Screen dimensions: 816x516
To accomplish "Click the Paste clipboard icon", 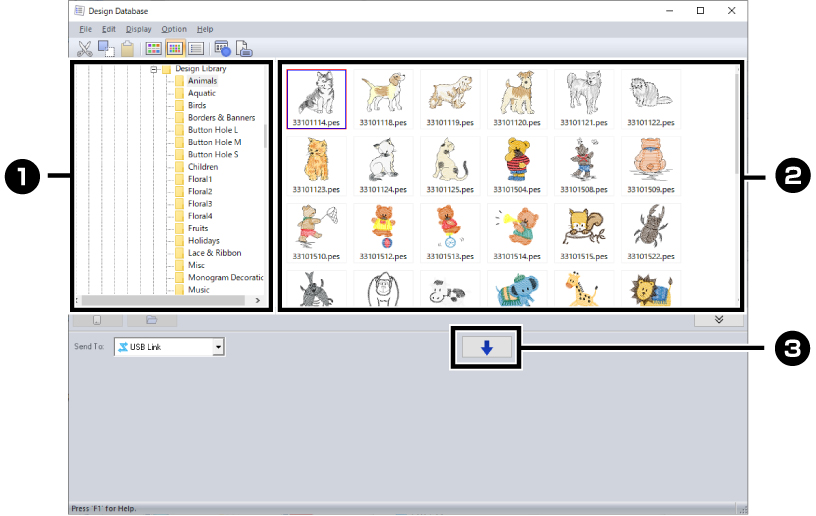I will [x=127, y=47].
